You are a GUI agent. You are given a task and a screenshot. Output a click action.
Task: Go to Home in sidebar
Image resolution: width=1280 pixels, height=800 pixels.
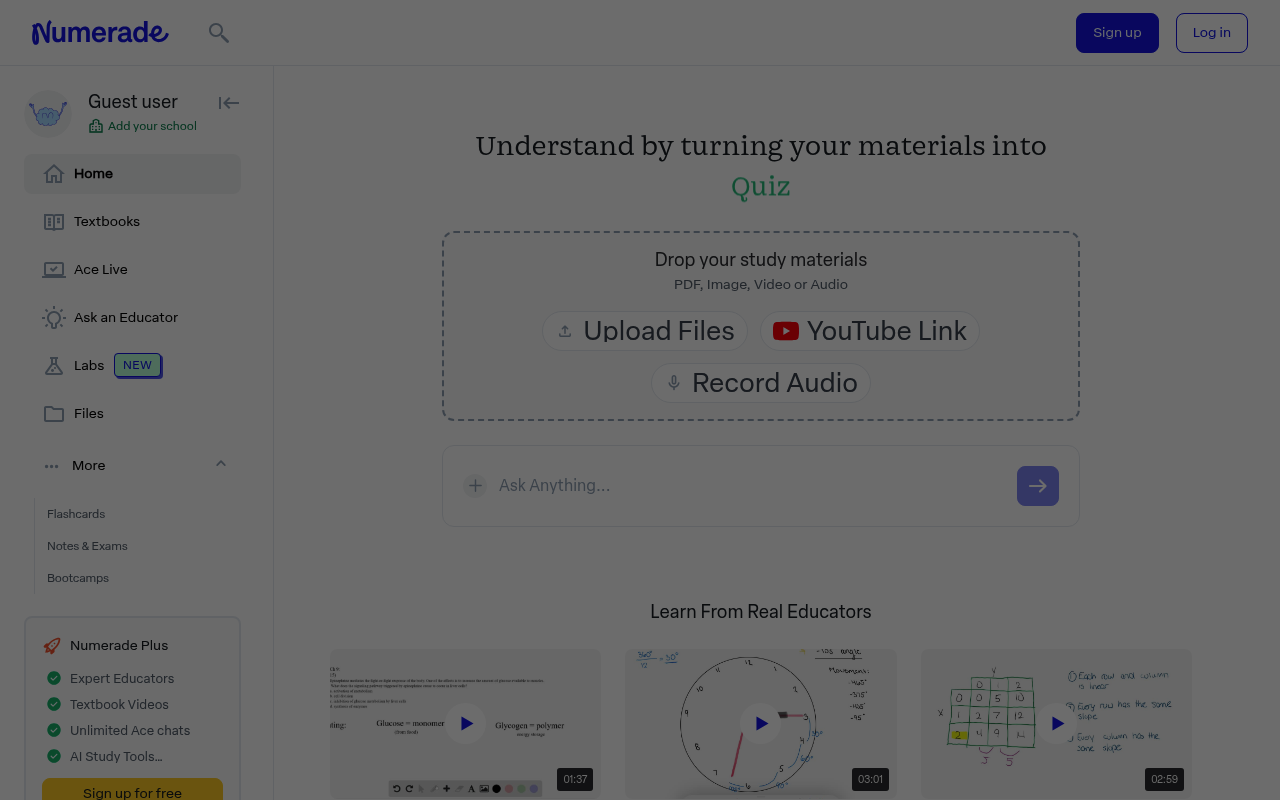(132, 174)
